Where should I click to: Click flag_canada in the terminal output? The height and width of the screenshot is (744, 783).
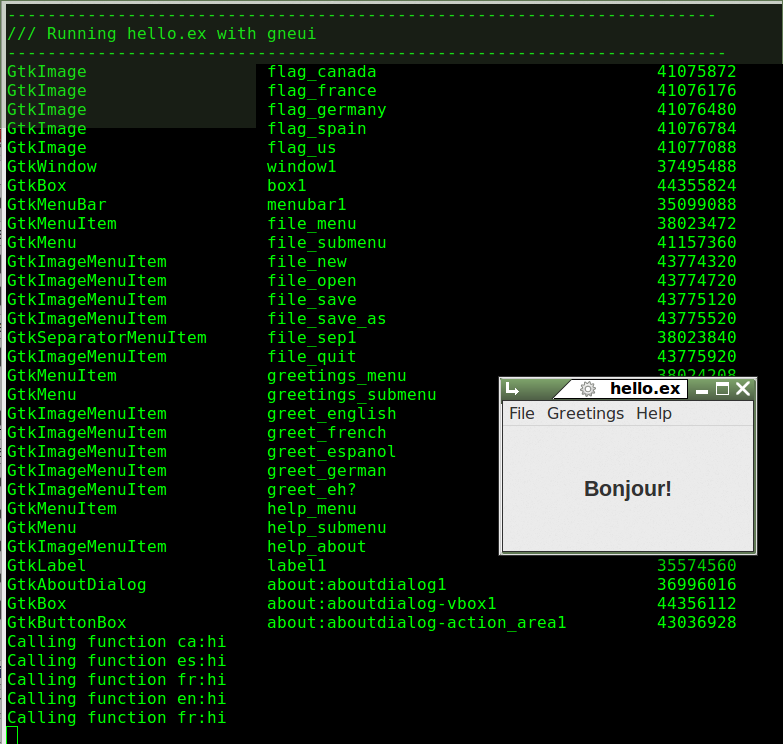point(321,72)
